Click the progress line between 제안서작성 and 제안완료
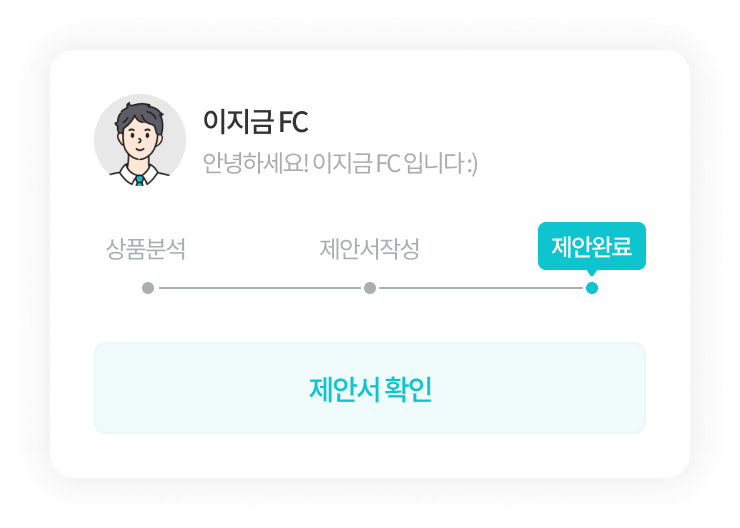740x528 pixels. pyautogui.click(x=481, y=288)
